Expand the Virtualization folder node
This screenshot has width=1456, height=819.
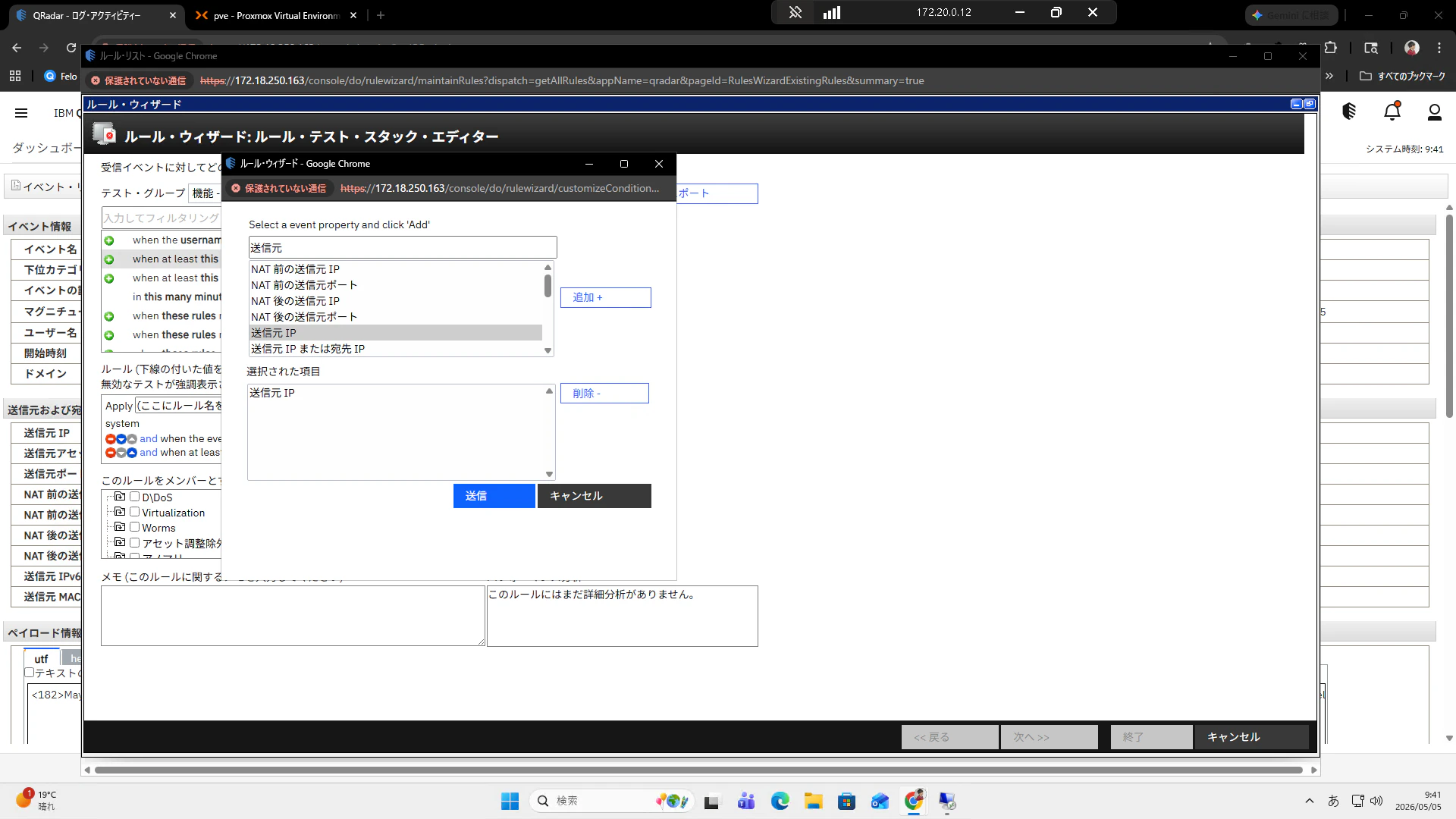point(120,512)
